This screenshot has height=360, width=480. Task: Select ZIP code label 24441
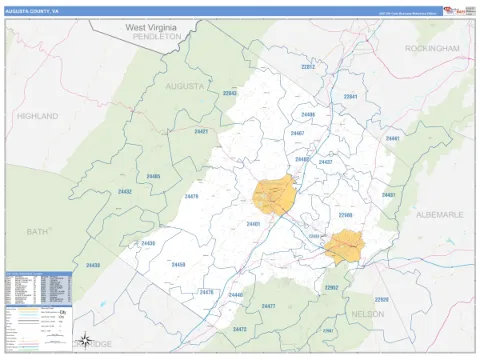(x=393, y=138)
